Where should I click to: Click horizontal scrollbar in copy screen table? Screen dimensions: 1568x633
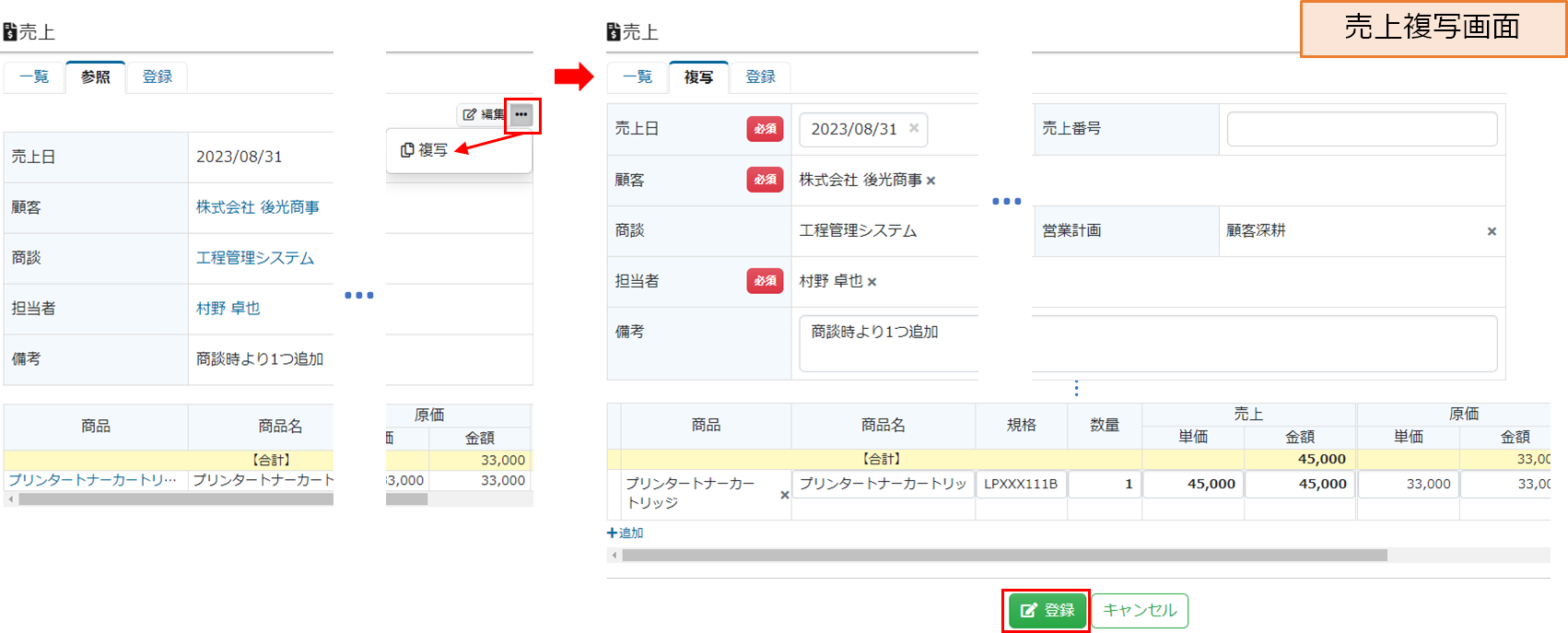[x=1004, y=555]
